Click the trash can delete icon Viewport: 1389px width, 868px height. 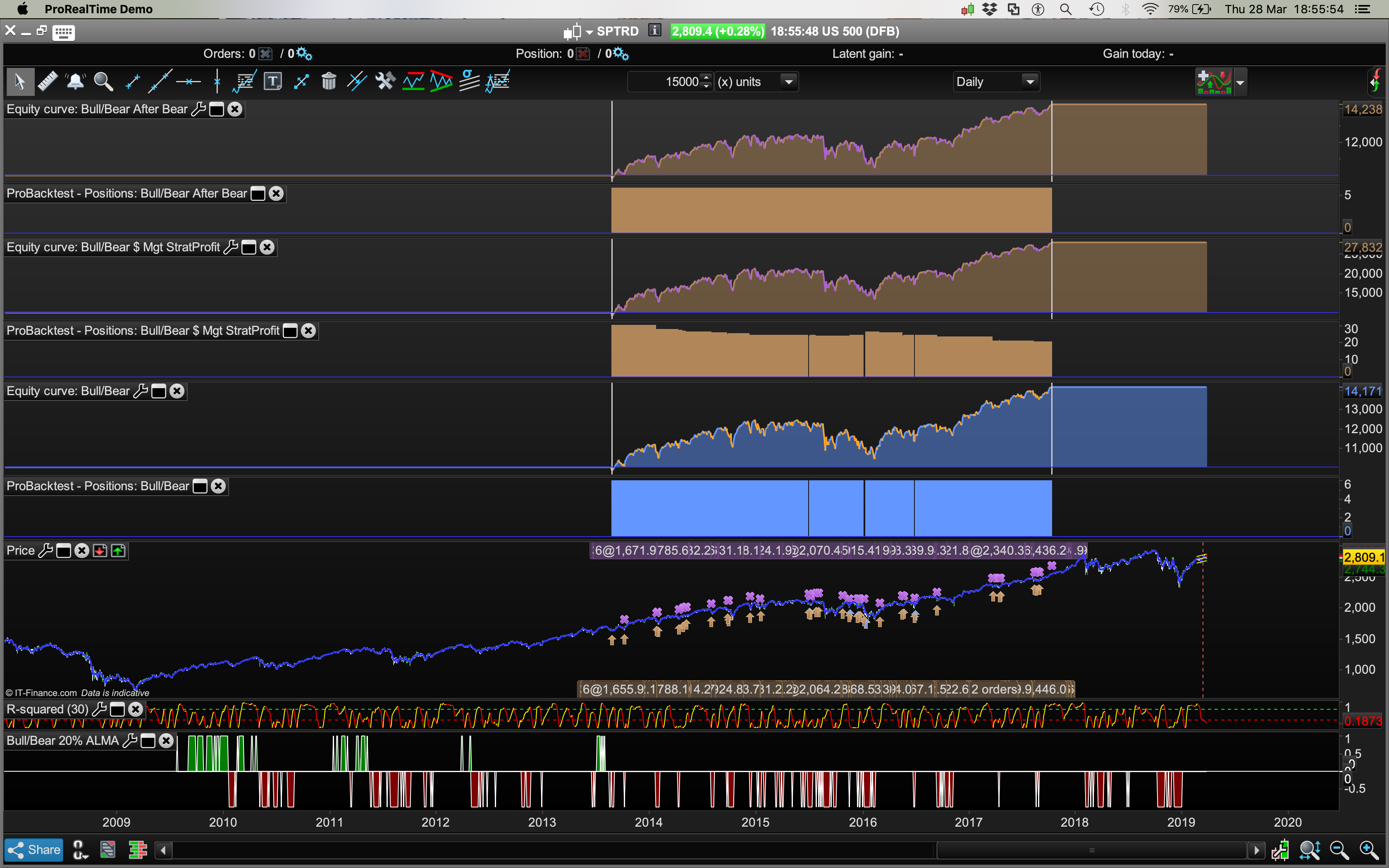pyautogui.click(x=329, y=81)
